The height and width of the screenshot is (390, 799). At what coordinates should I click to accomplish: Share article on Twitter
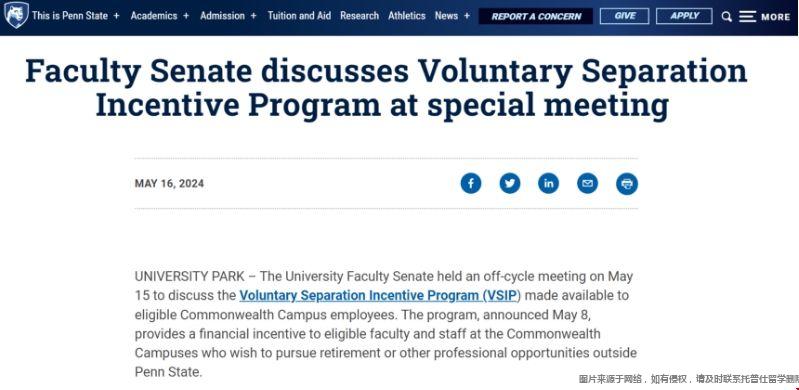510,184
